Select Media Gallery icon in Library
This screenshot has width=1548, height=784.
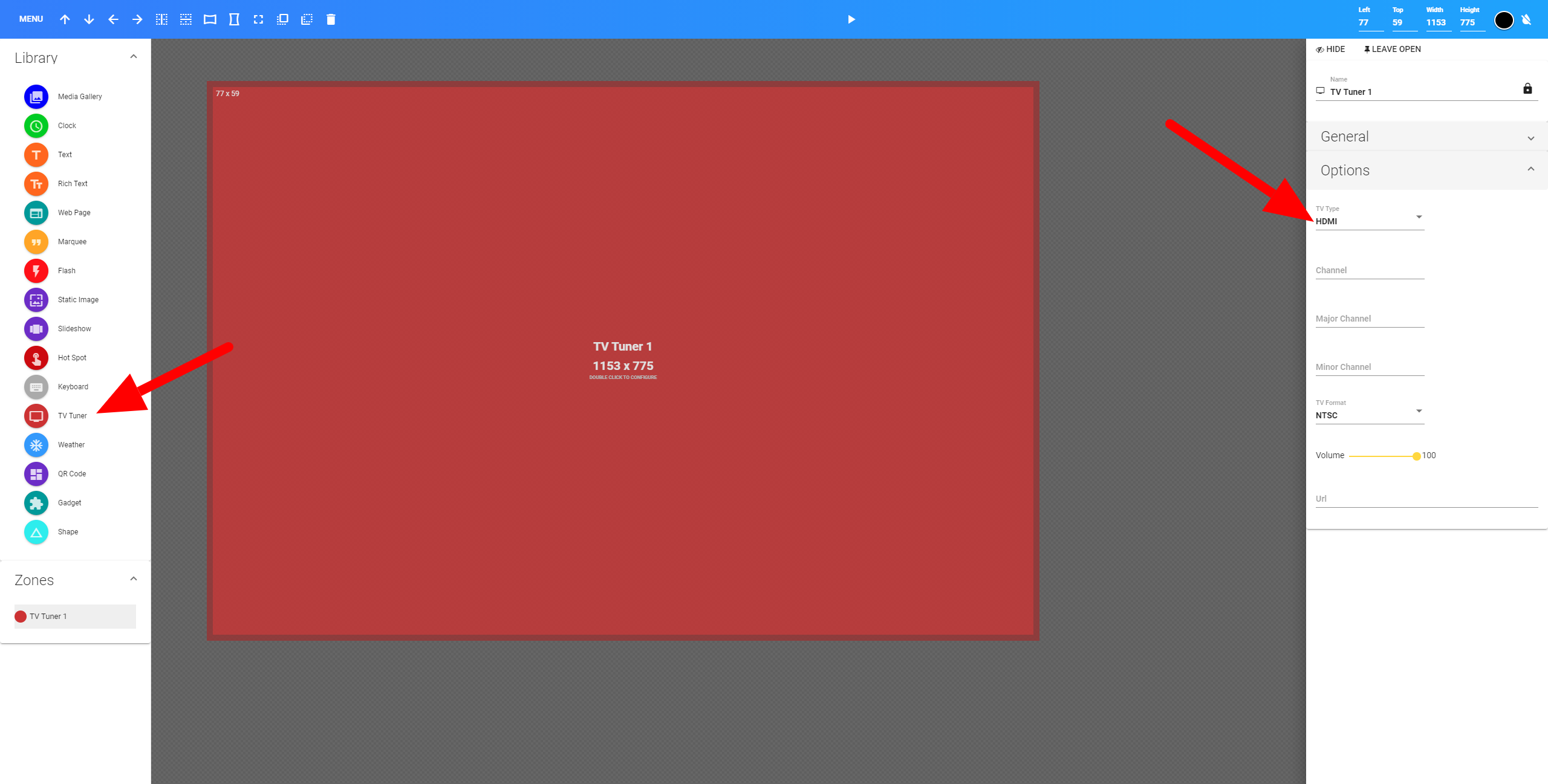pos(36,97)
